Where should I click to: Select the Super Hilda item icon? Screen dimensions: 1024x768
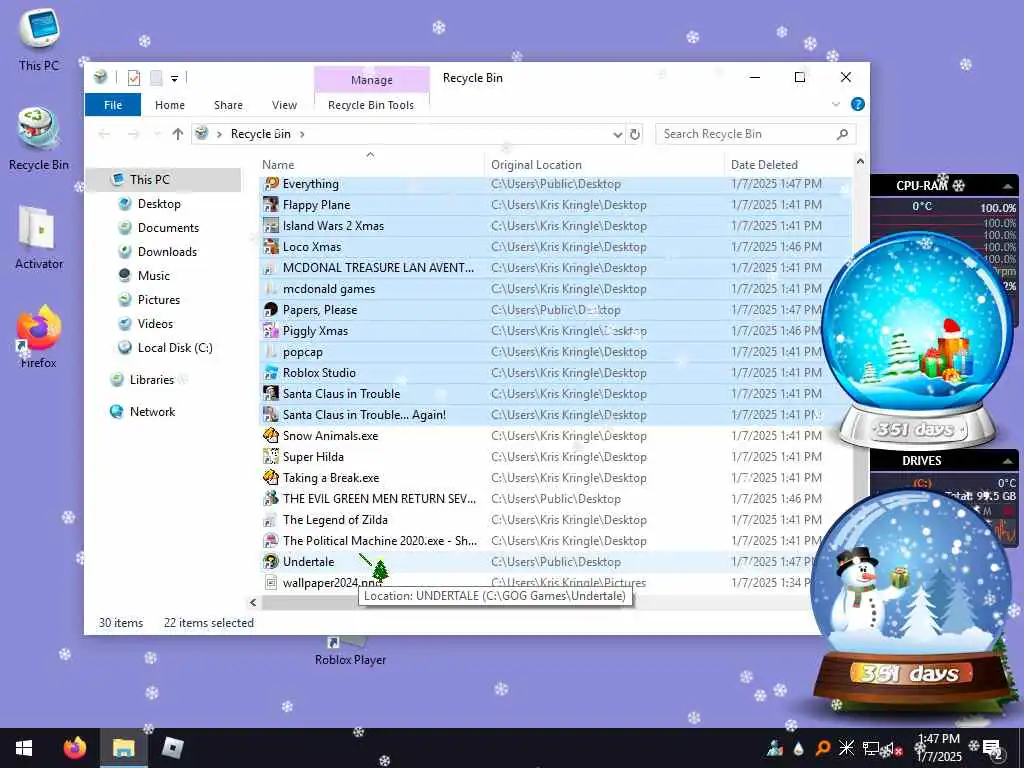[271, 456]
